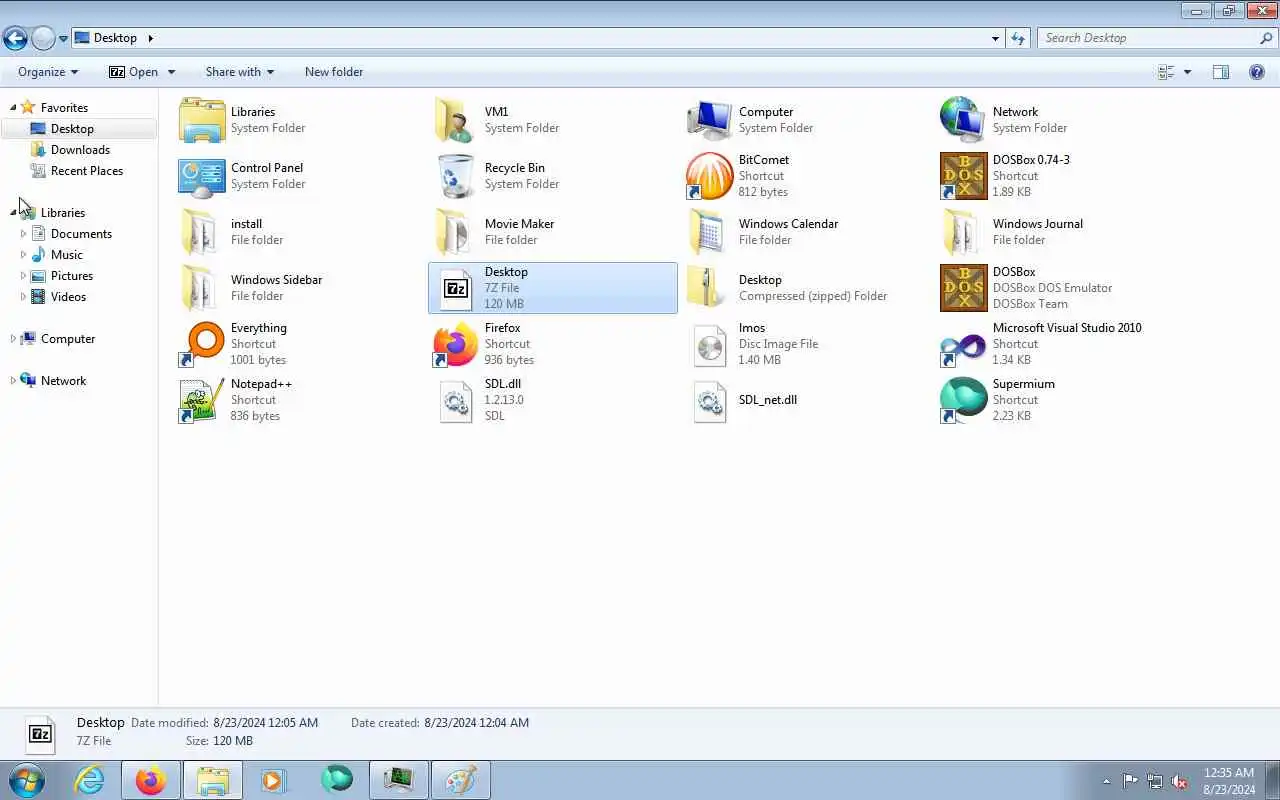The image size is (1280, 800).
Task: Select Downloads in Favorites
Action: pyautogui.click(x=80, y=150)
